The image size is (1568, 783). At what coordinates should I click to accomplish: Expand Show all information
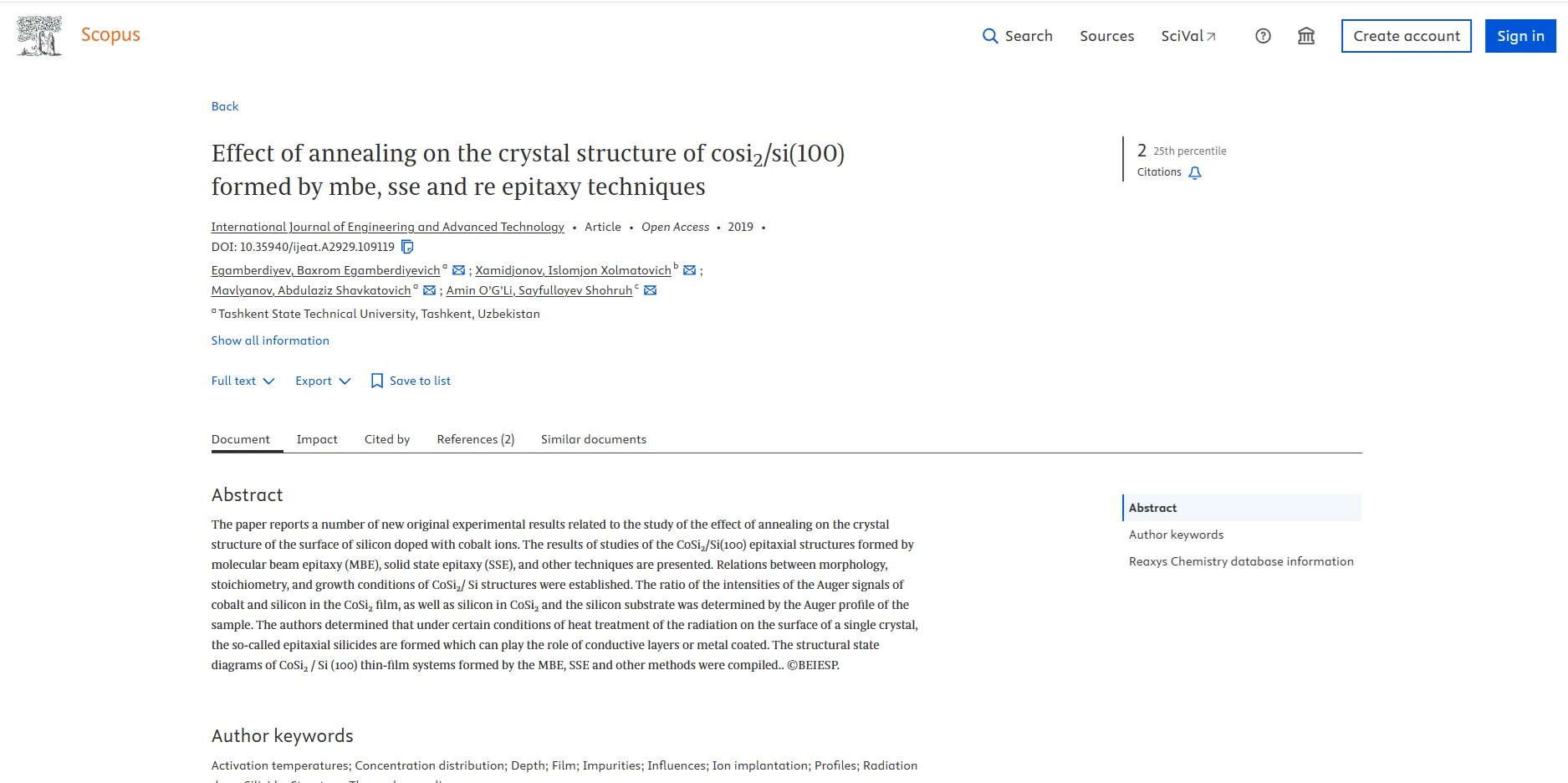[270, 340]
